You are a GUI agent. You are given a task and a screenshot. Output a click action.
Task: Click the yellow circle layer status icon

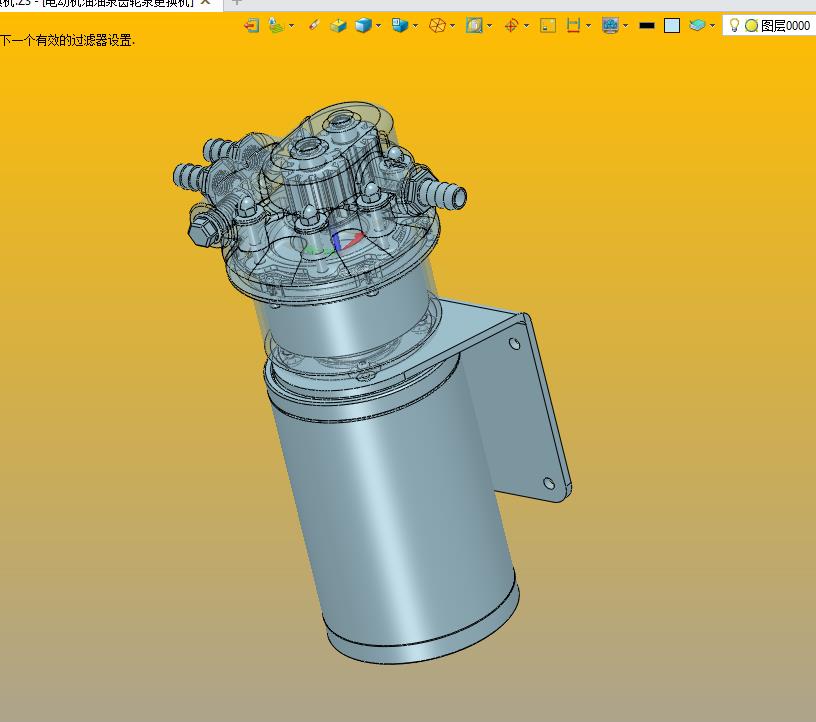click(751, 26)
